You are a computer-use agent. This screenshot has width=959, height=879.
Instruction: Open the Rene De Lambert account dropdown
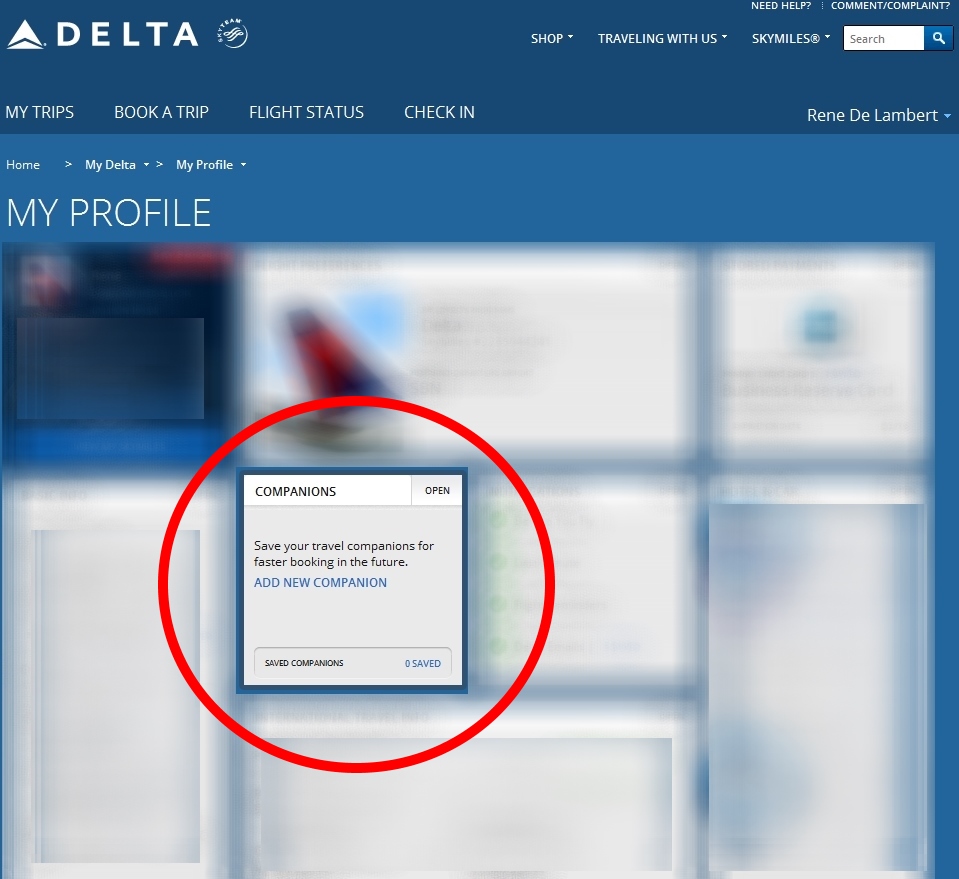[x=878, y=115]
